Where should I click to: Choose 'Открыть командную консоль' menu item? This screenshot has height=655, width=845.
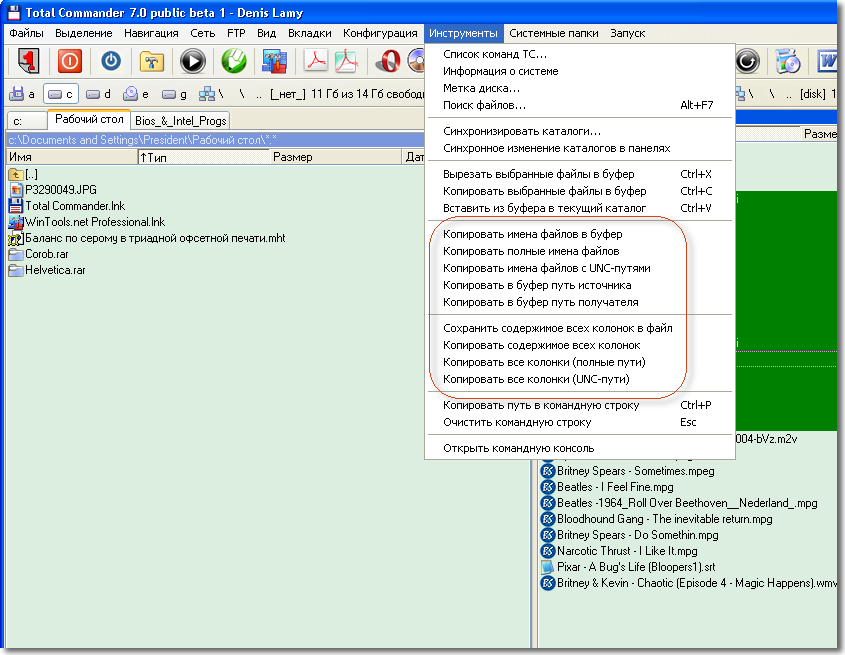[x=580, y=448]
